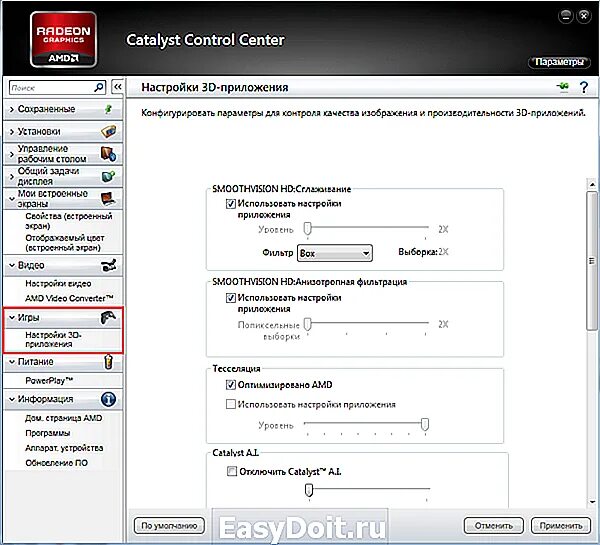Open Аппарат. устройства information item

tap(64, 448)
